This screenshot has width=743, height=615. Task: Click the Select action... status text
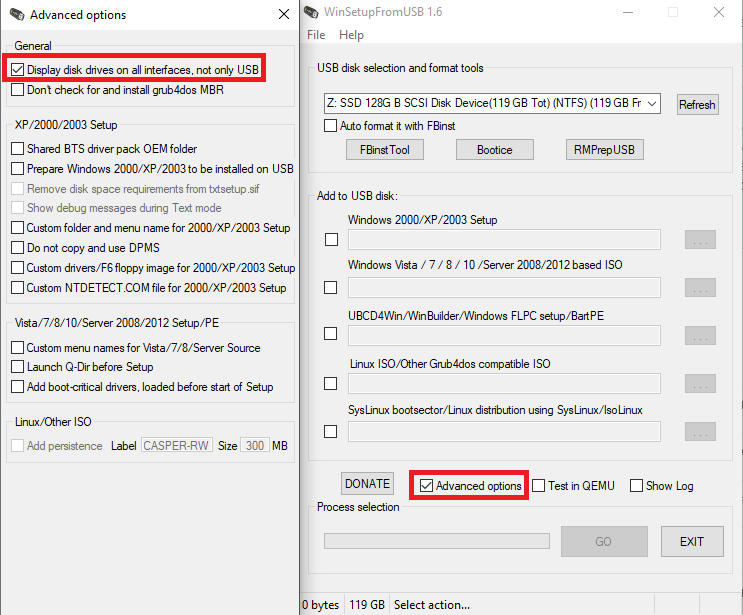pyautogui.click(x=432, y=605)
